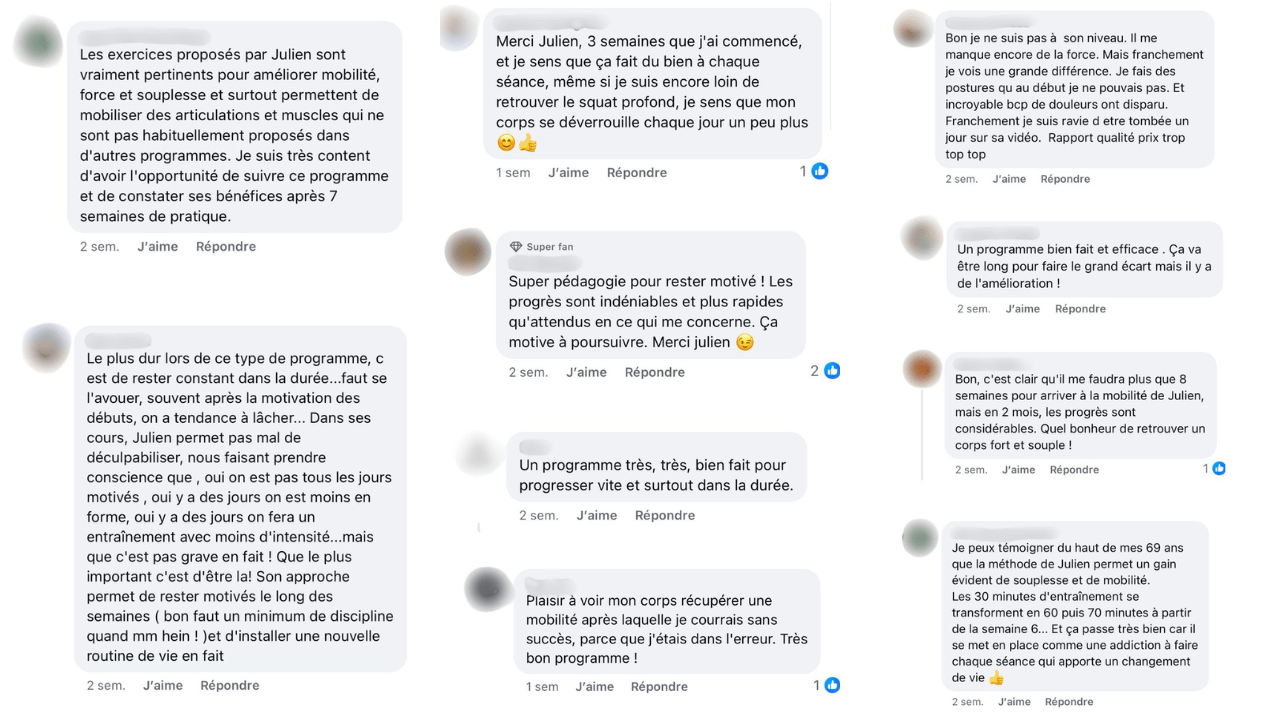Click Répondre under the 'Plaisir à voir' comment

pyautogui.click(x=659, y=686)
